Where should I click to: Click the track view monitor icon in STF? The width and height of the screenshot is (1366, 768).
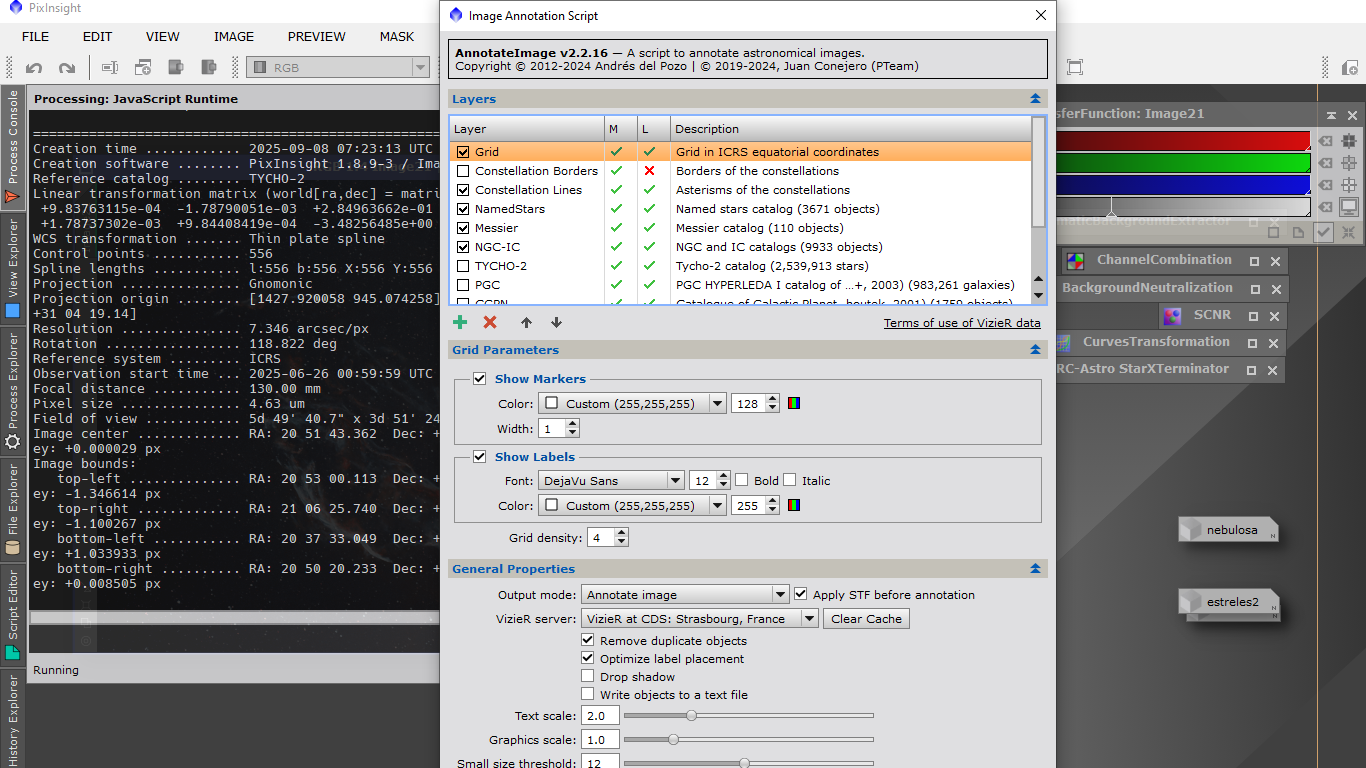pos(1349,207)
